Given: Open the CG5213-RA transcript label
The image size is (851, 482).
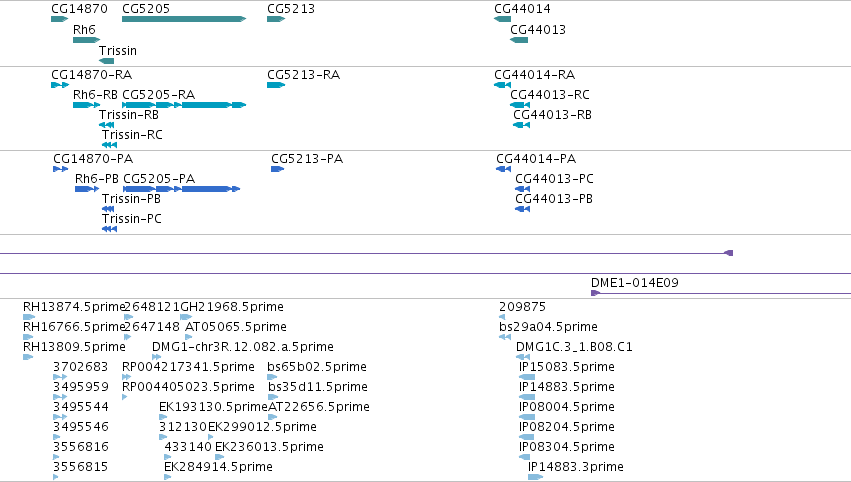Looking at the screenshot, I should [x=303, y=74].
